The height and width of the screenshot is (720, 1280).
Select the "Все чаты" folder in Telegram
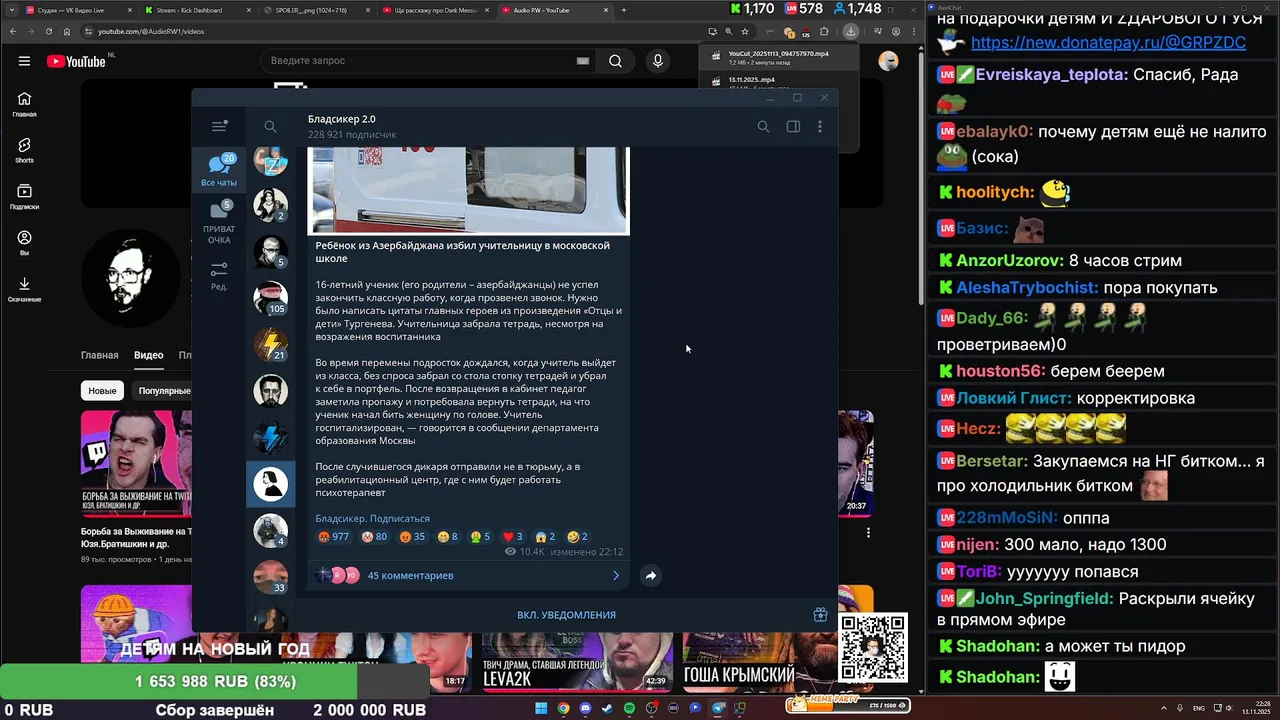pos(219,170)
